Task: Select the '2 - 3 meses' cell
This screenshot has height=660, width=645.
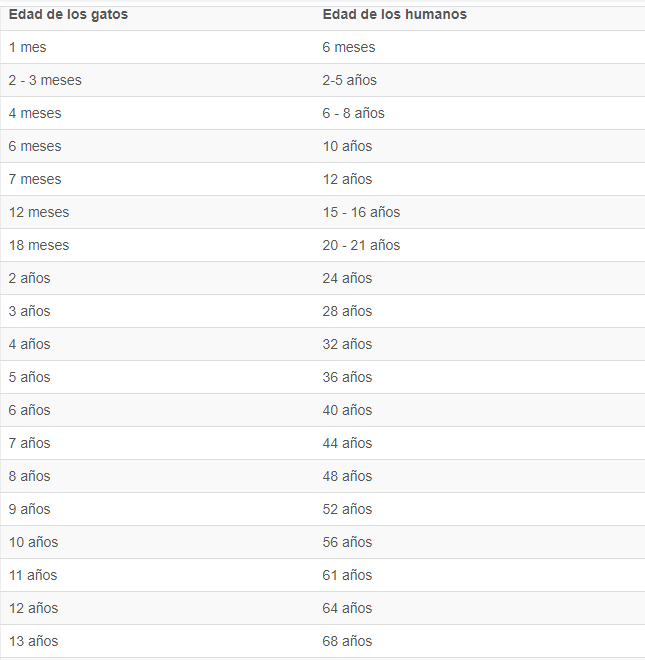Action: (45, 80)
